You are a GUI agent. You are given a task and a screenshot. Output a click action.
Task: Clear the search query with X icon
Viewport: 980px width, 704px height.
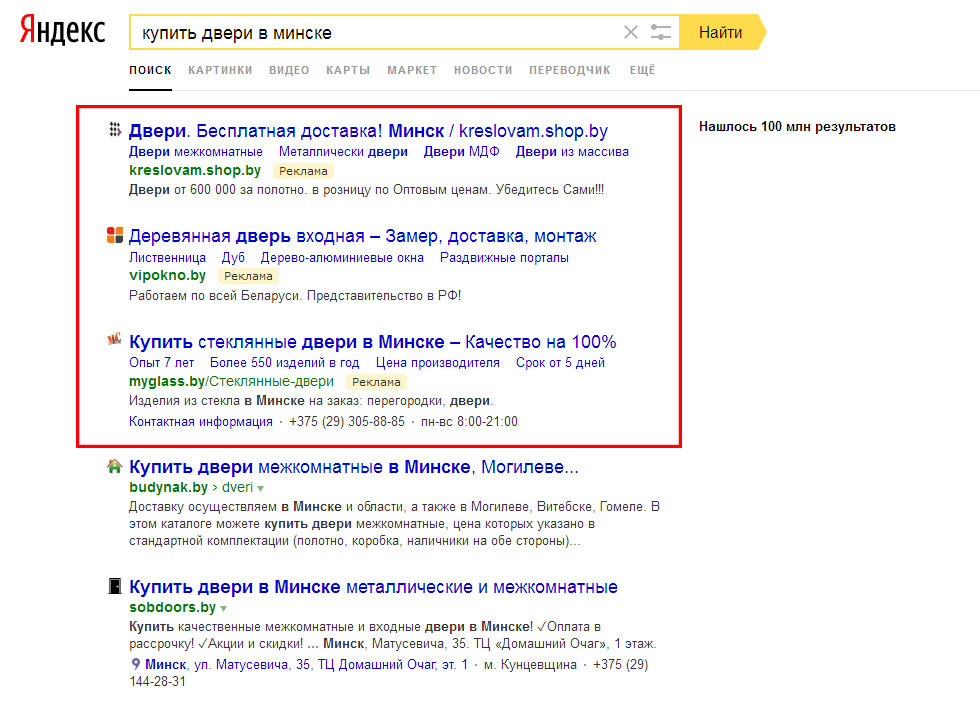[x=630, y=32]
